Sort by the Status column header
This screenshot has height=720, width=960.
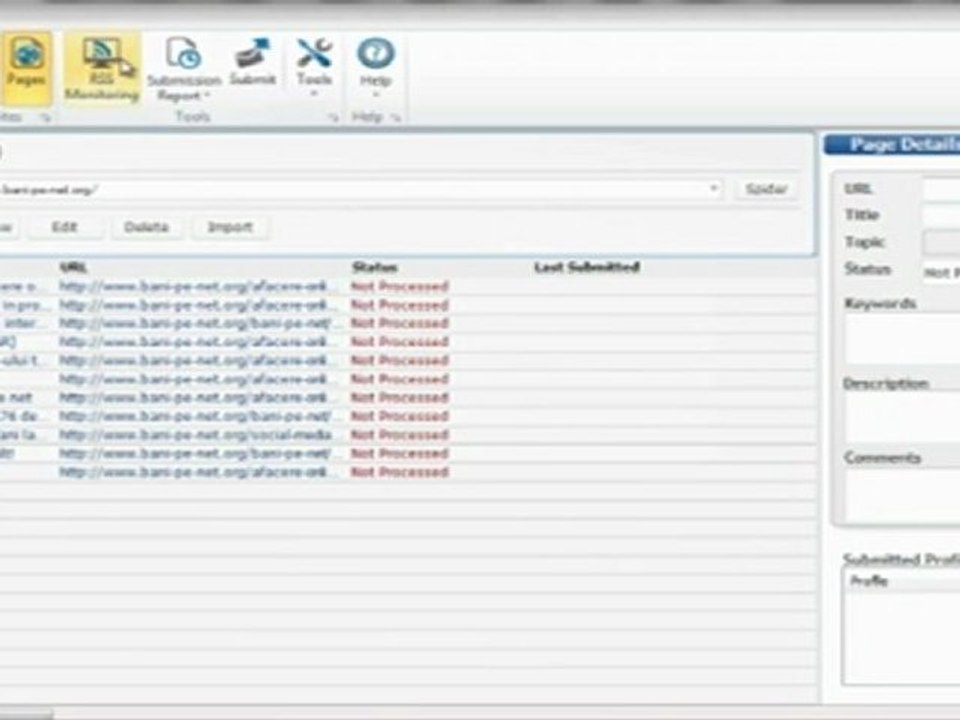coord(375,268)
